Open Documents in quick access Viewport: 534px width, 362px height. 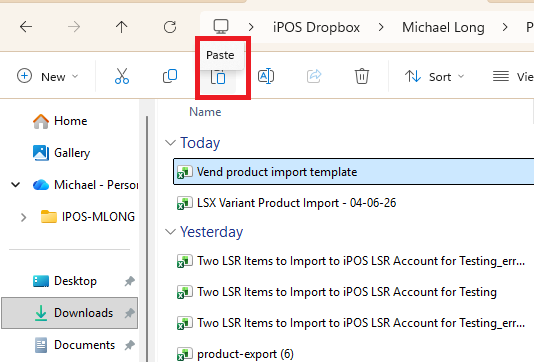(74, 345)
